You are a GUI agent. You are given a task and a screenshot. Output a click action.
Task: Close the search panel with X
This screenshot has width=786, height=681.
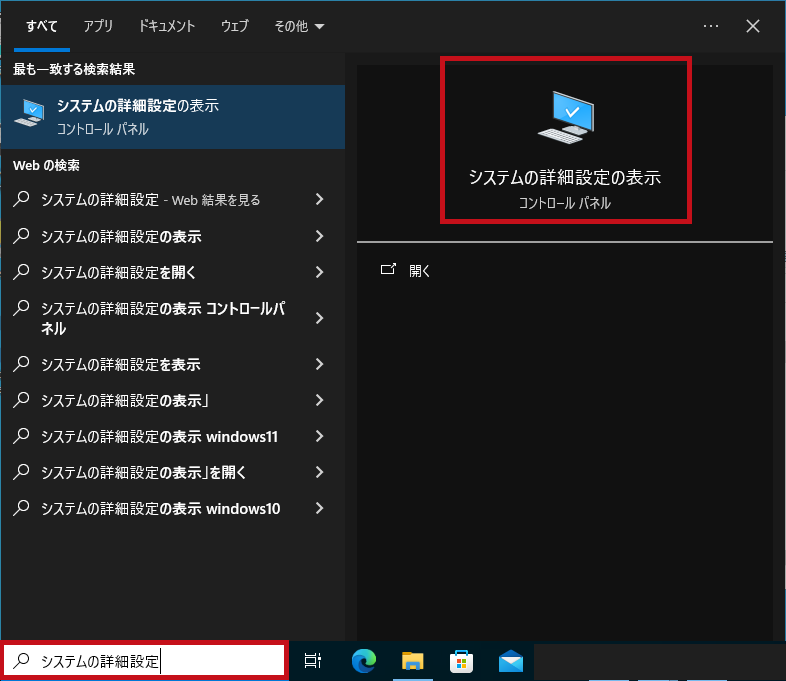753,26
